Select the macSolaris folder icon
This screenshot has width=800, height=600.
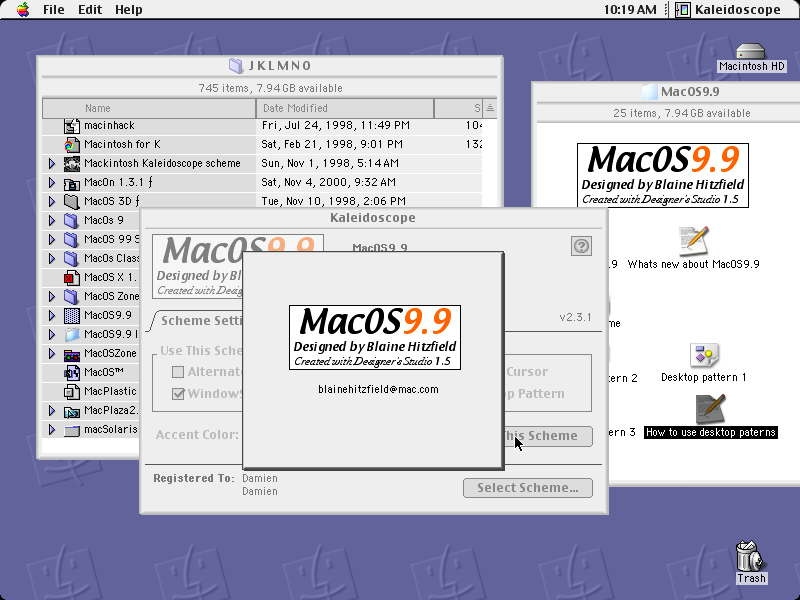[72, 430]
